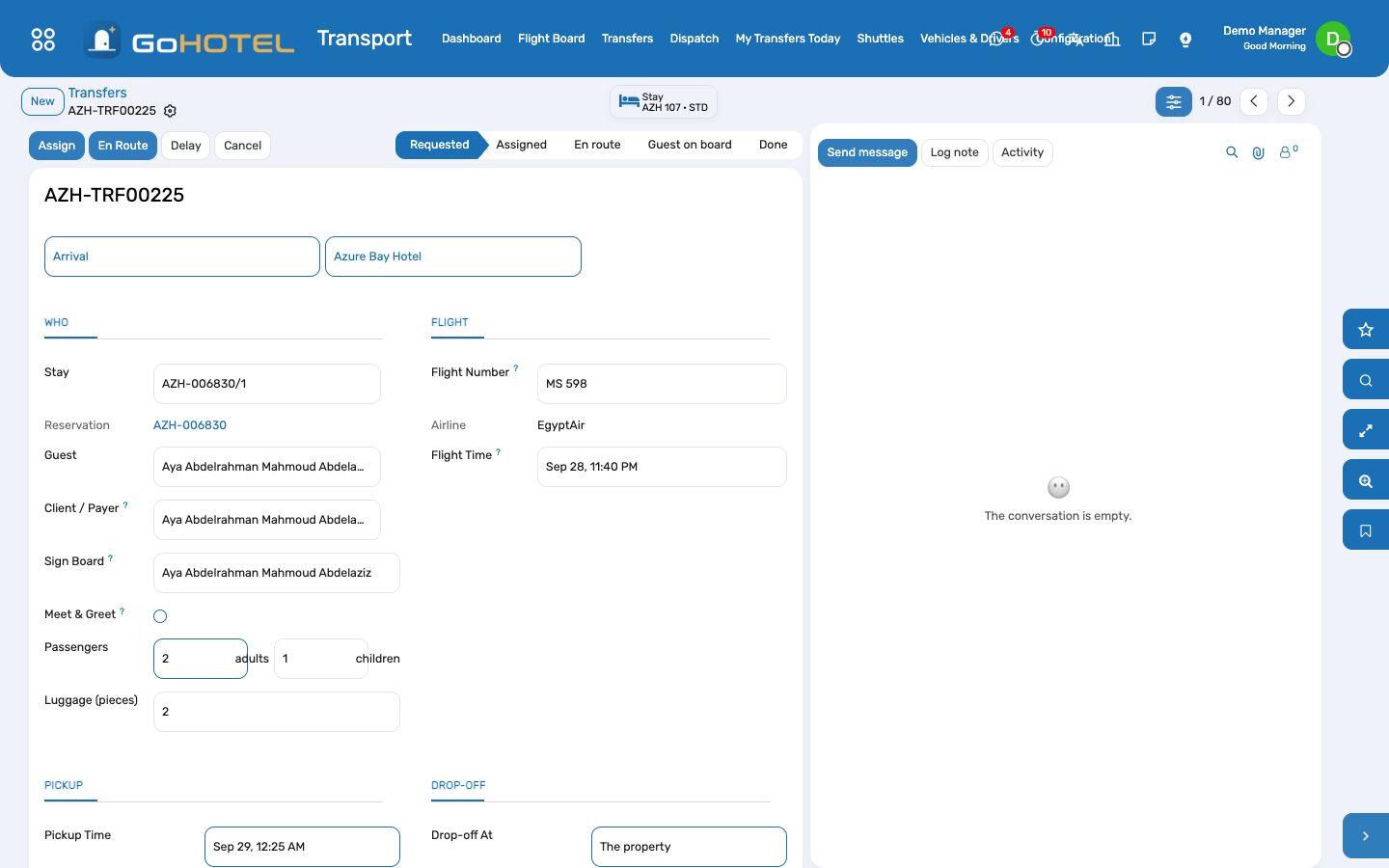Image resolution: width=1389 pixels, height=868 pixels.
Task: Toggle the Meet & Greet checkbox
Action: 160,616
